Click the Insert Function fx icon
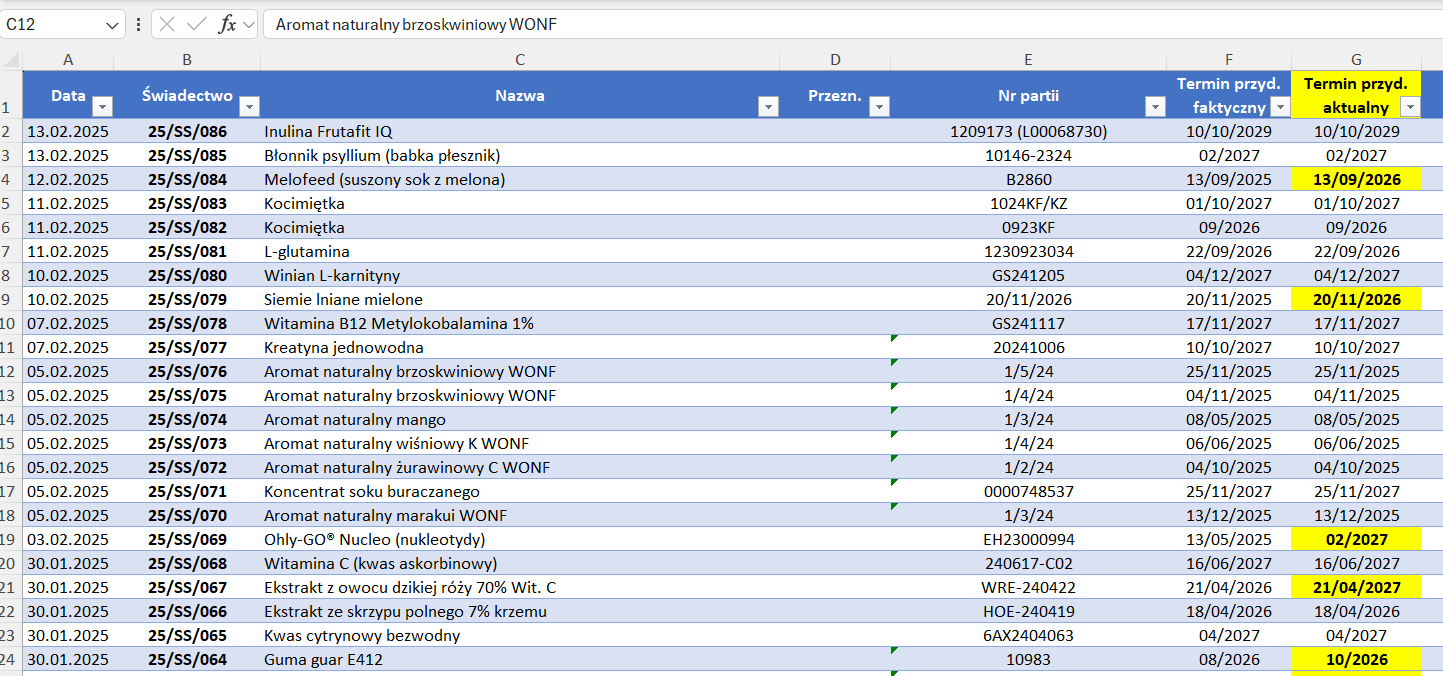Viewport: 1443px width, 676px height. pyautogui.click(x=227, y=25)
